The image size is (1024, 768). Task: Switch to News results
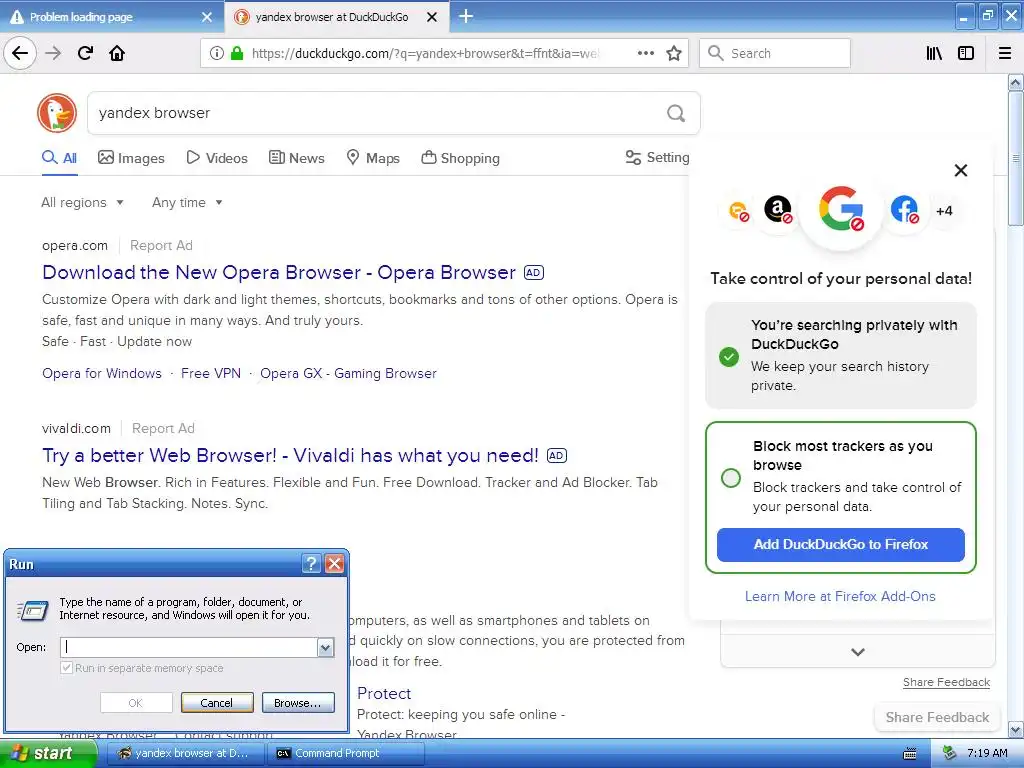point(296,158)
